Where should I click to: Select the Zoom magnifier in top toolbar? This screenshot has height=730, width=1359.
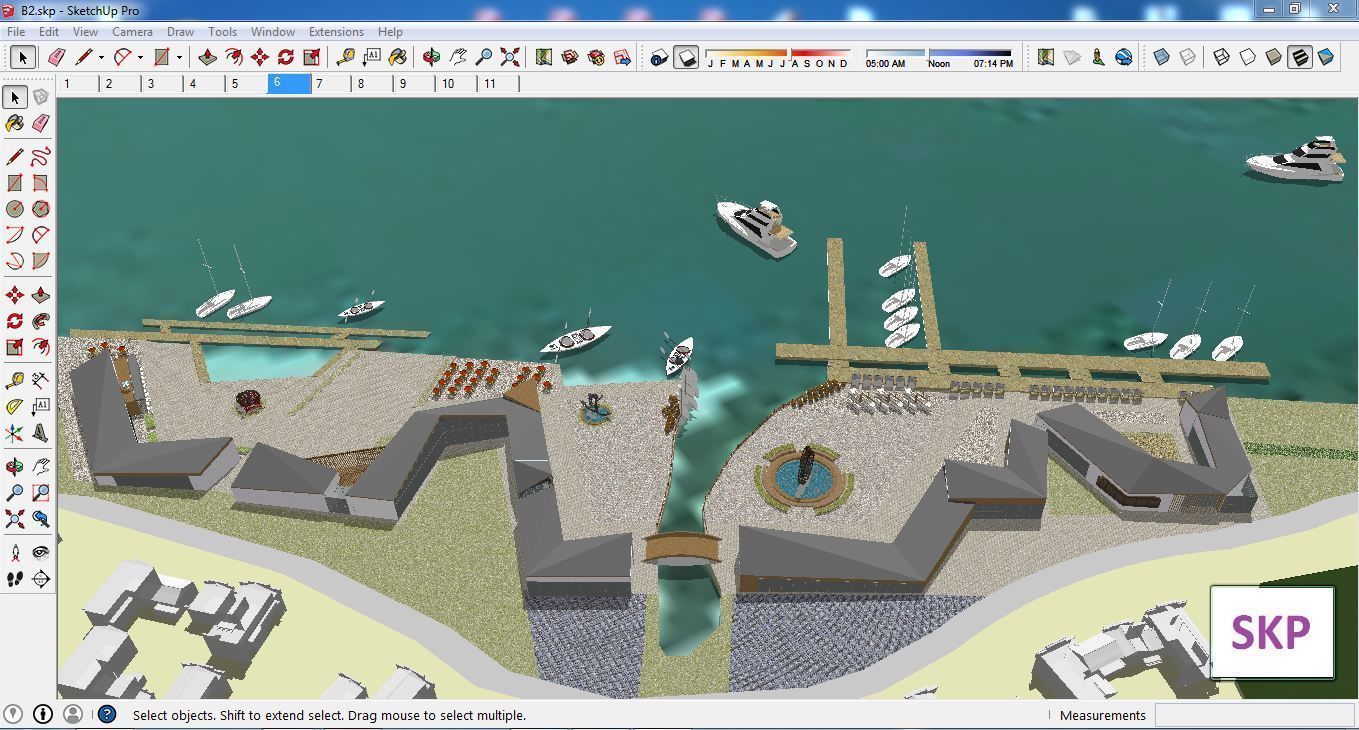click(484, 57)
